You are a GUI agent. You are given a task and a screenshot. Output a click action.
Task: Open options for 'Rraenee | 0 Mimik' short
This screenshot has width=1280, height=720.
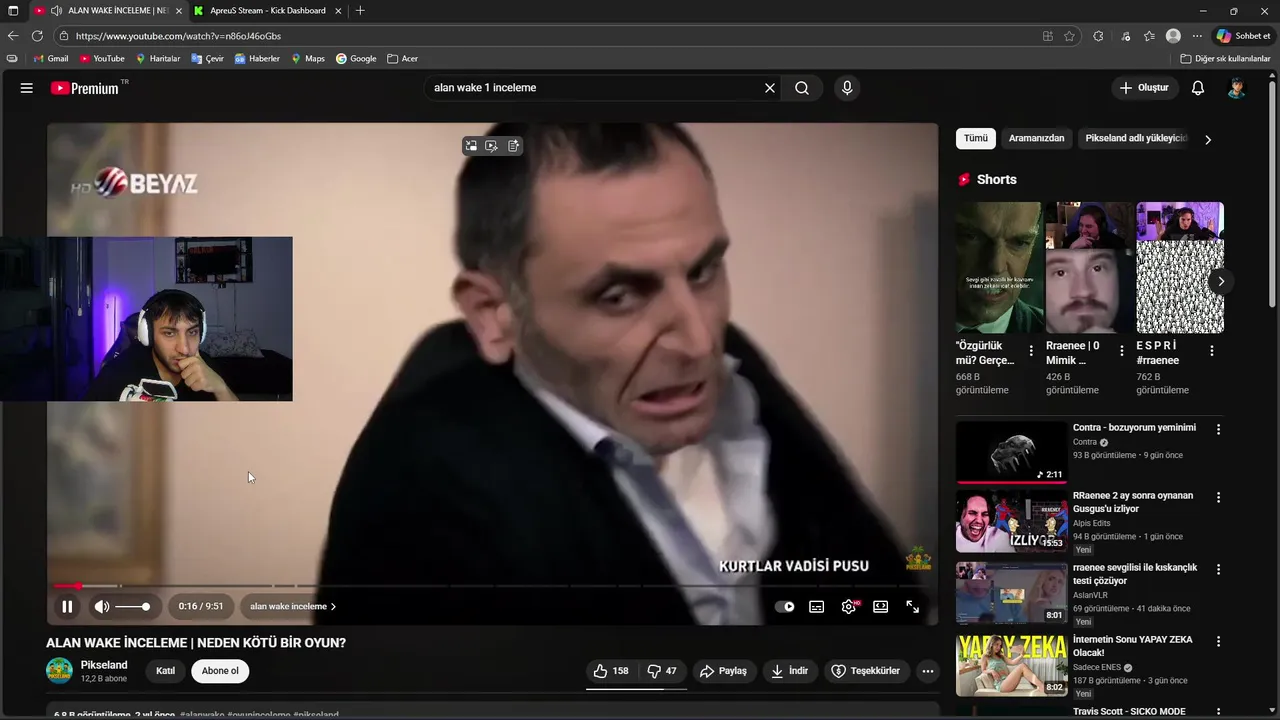coord(1121,351)
